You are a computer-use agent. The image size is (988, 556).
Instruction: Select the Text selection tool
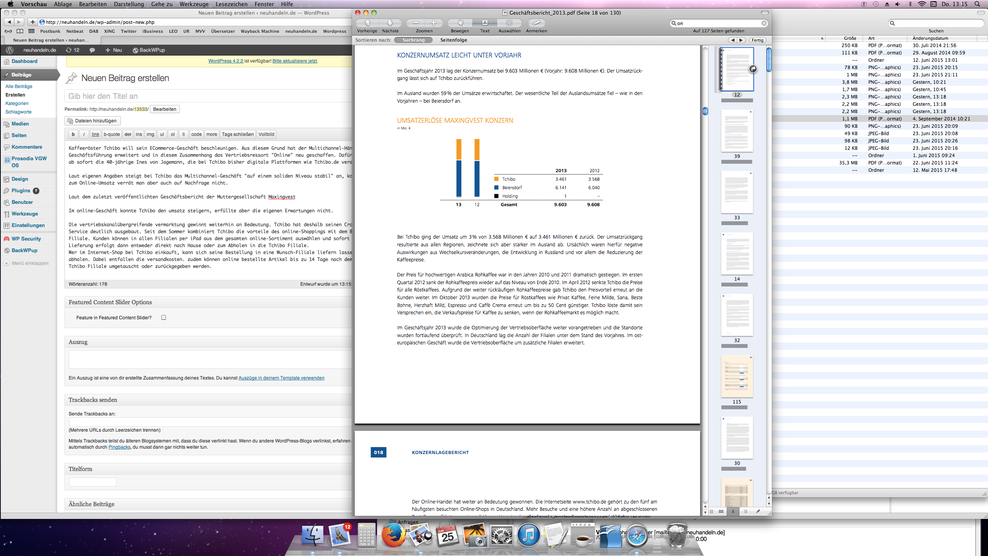tap(485, 23)
